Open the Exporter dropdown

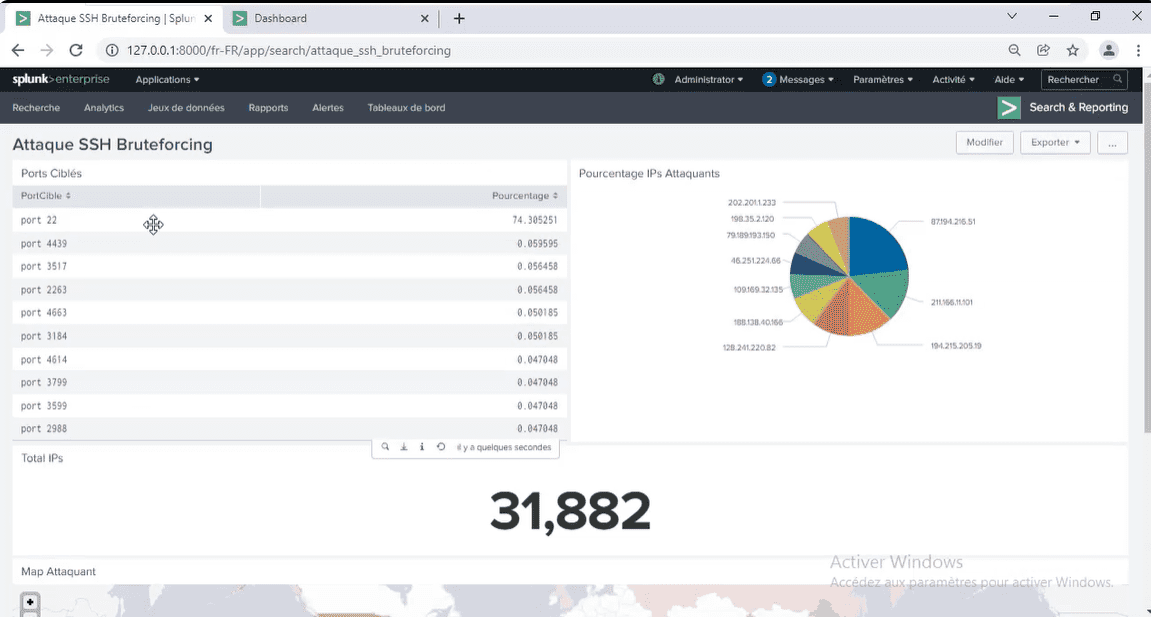(1055, 142)
